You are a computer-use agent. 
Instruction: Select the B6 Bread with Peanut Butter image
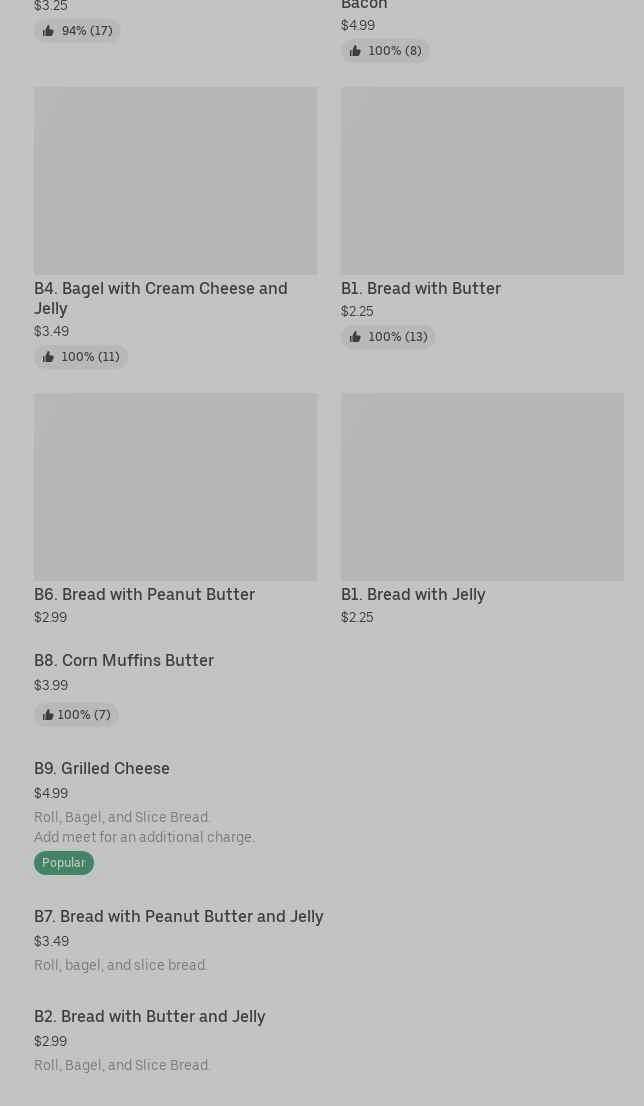point(175,486)
